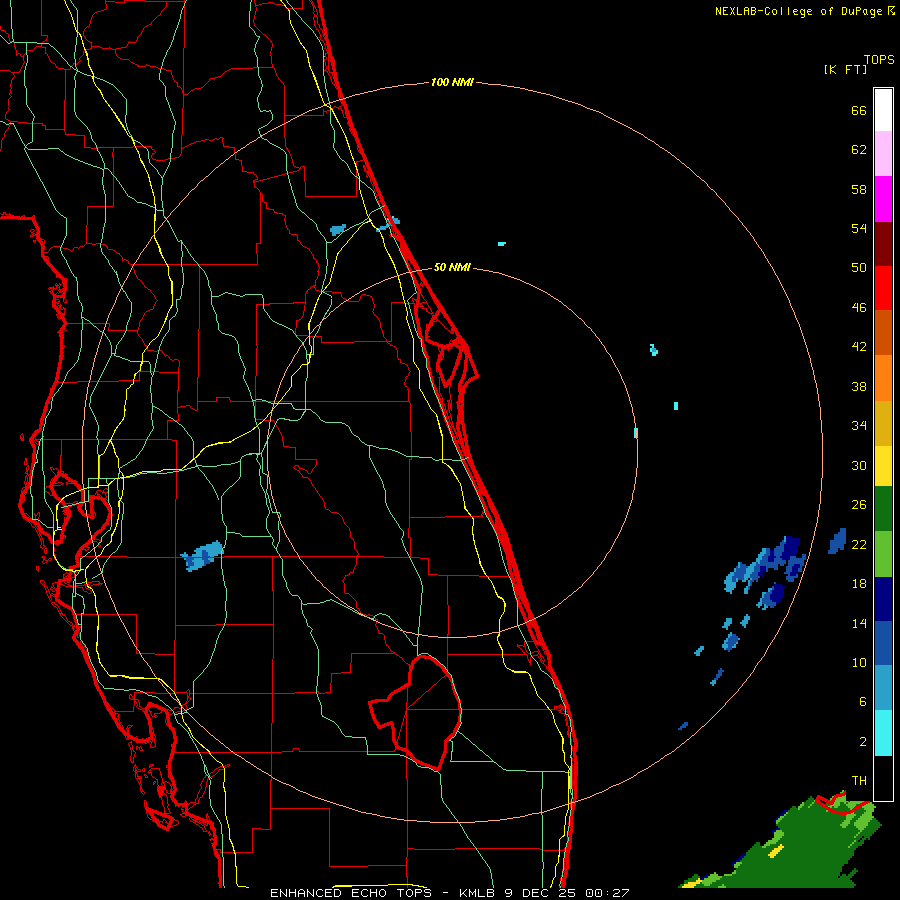Click the "34" legend value

859,426
